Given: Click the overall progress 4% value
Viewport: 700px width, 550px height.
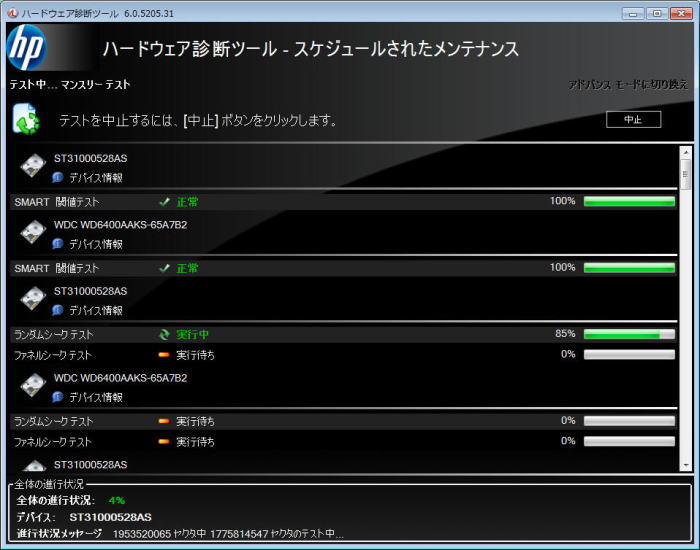Looking at the screenshot, I should [117, 500].
